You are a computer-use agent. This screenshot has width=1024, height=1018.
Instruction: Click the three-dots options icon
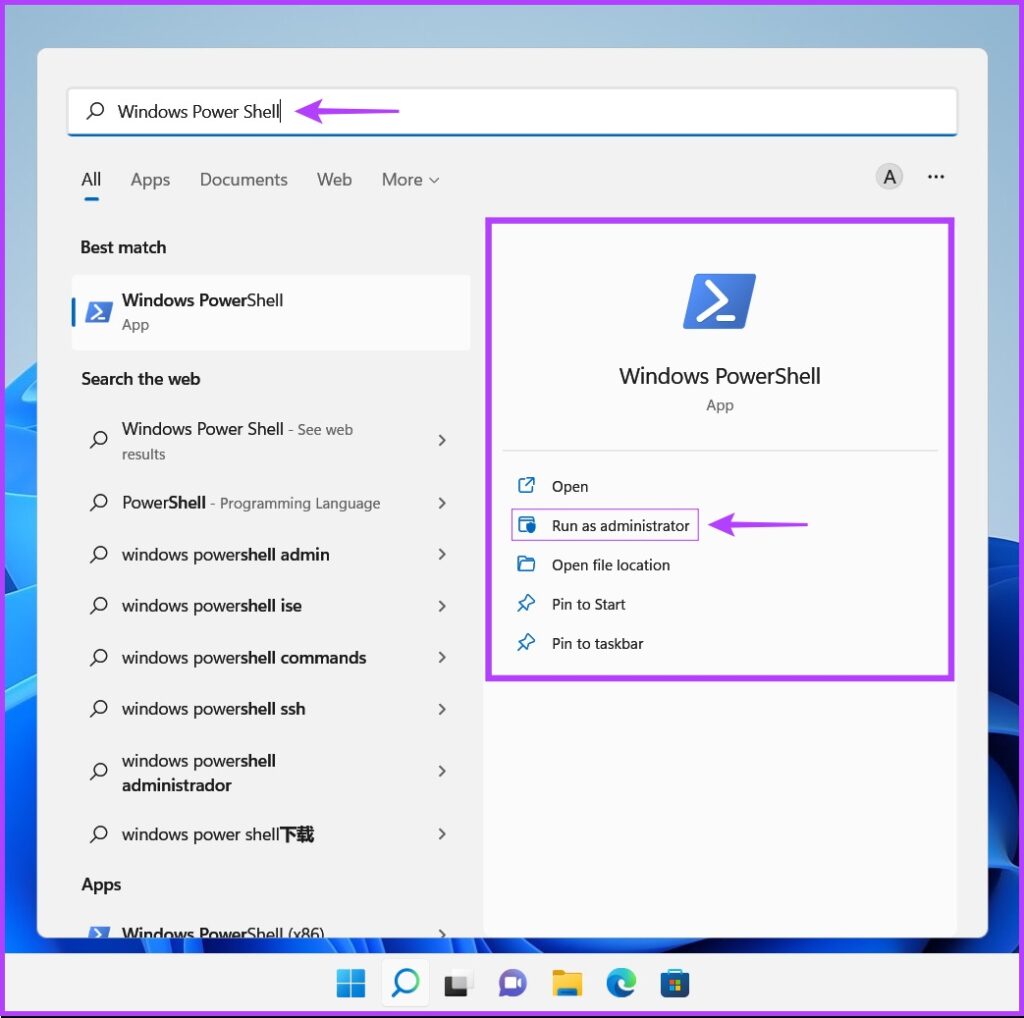click(936, 177)
